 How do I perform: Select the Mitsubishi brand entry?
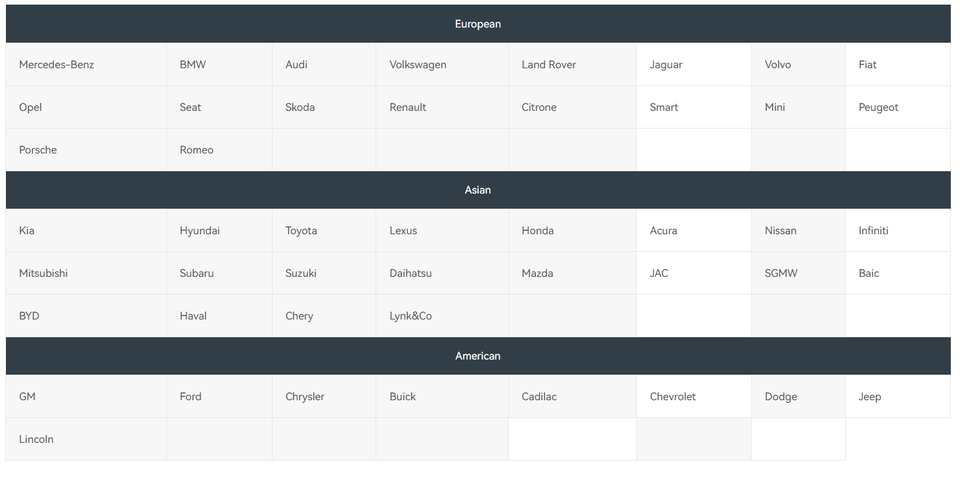coord(45,273)
